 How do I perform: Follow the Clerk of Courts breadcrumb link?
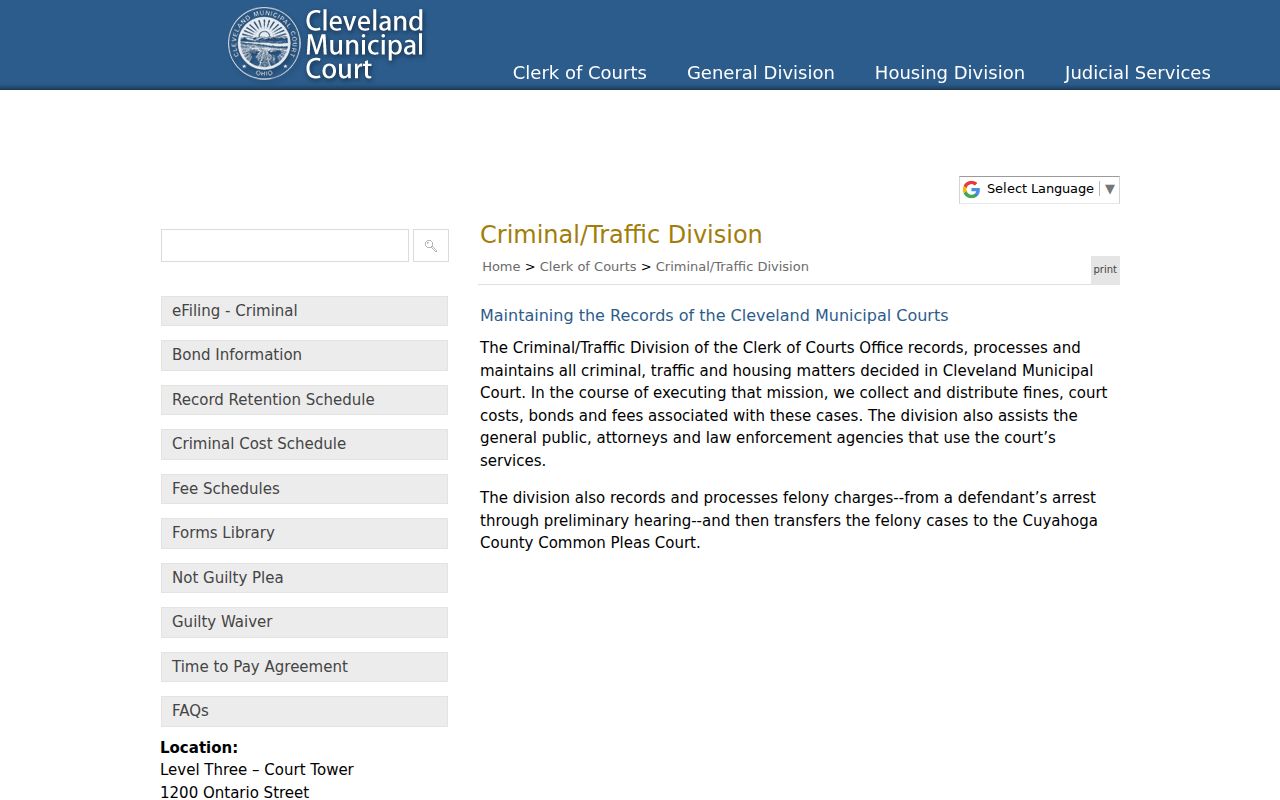[x=588, y=267]
